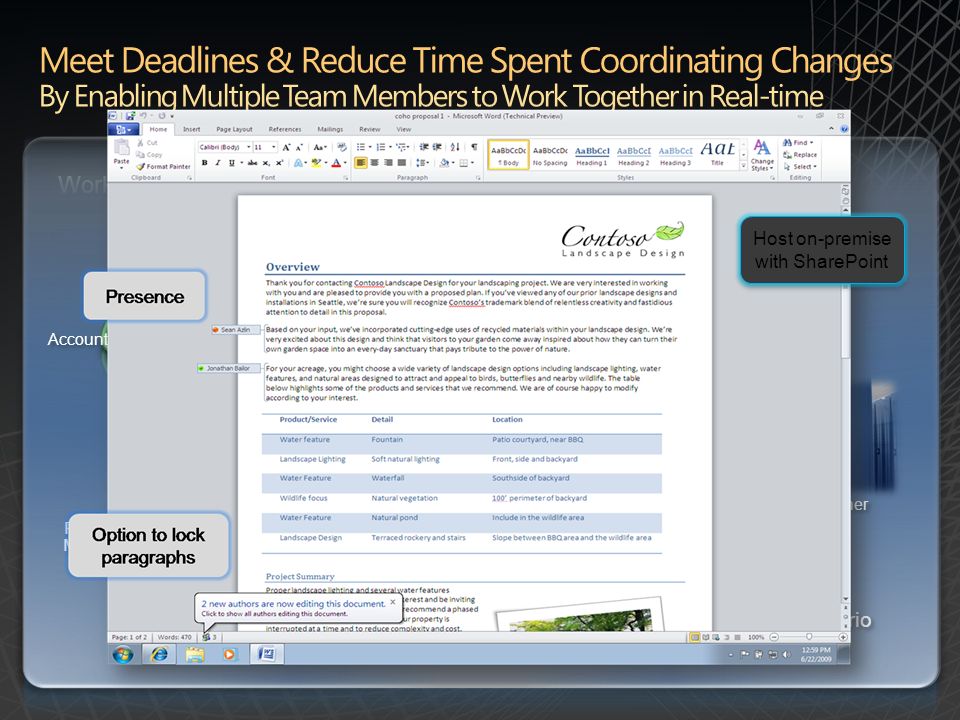Click the Save icon in Quick Access Toolbar
This screenshot has width=960, height=720.
[130, 116]
